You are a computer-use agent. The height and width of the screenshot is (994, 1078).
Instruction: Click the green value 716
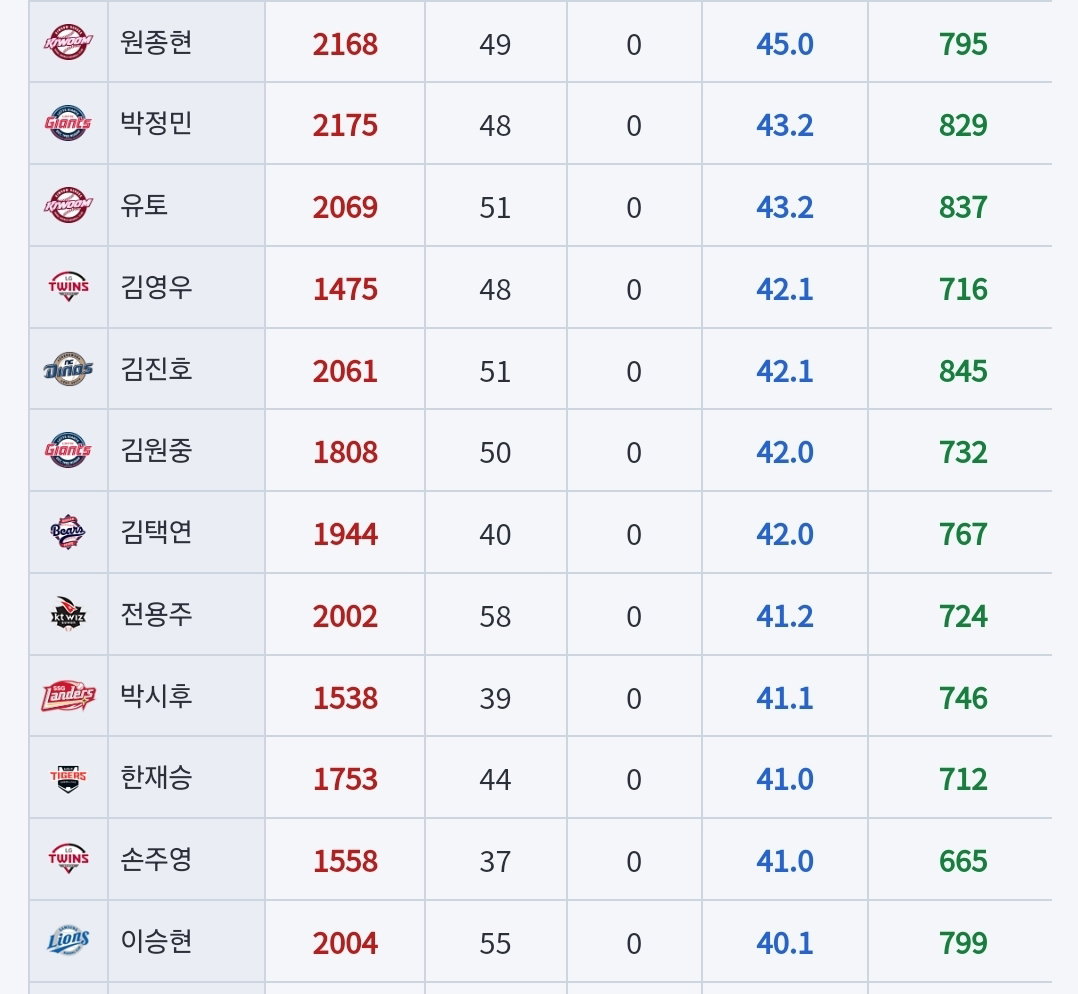coord(963,289)
